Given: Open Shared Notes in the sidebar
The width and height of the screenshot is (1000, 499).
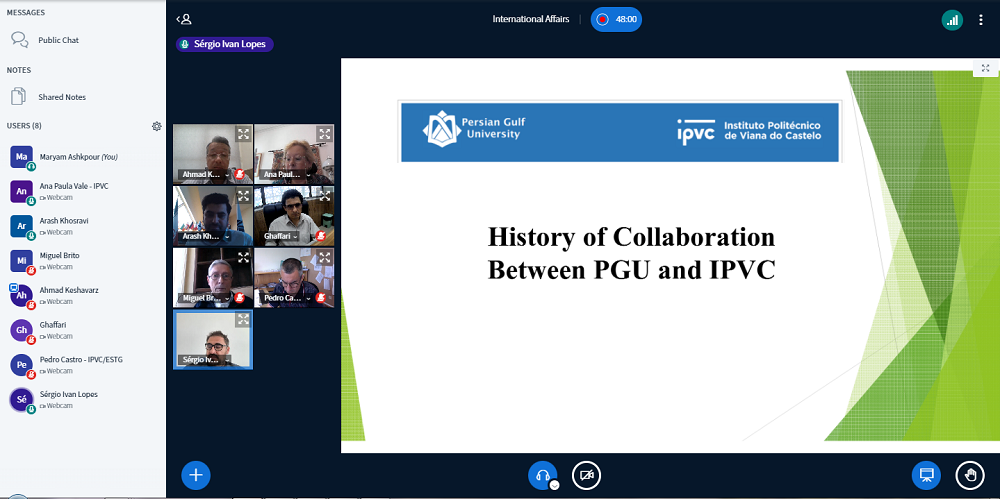Looking at the screenshot, I should [x=61, y=97].
